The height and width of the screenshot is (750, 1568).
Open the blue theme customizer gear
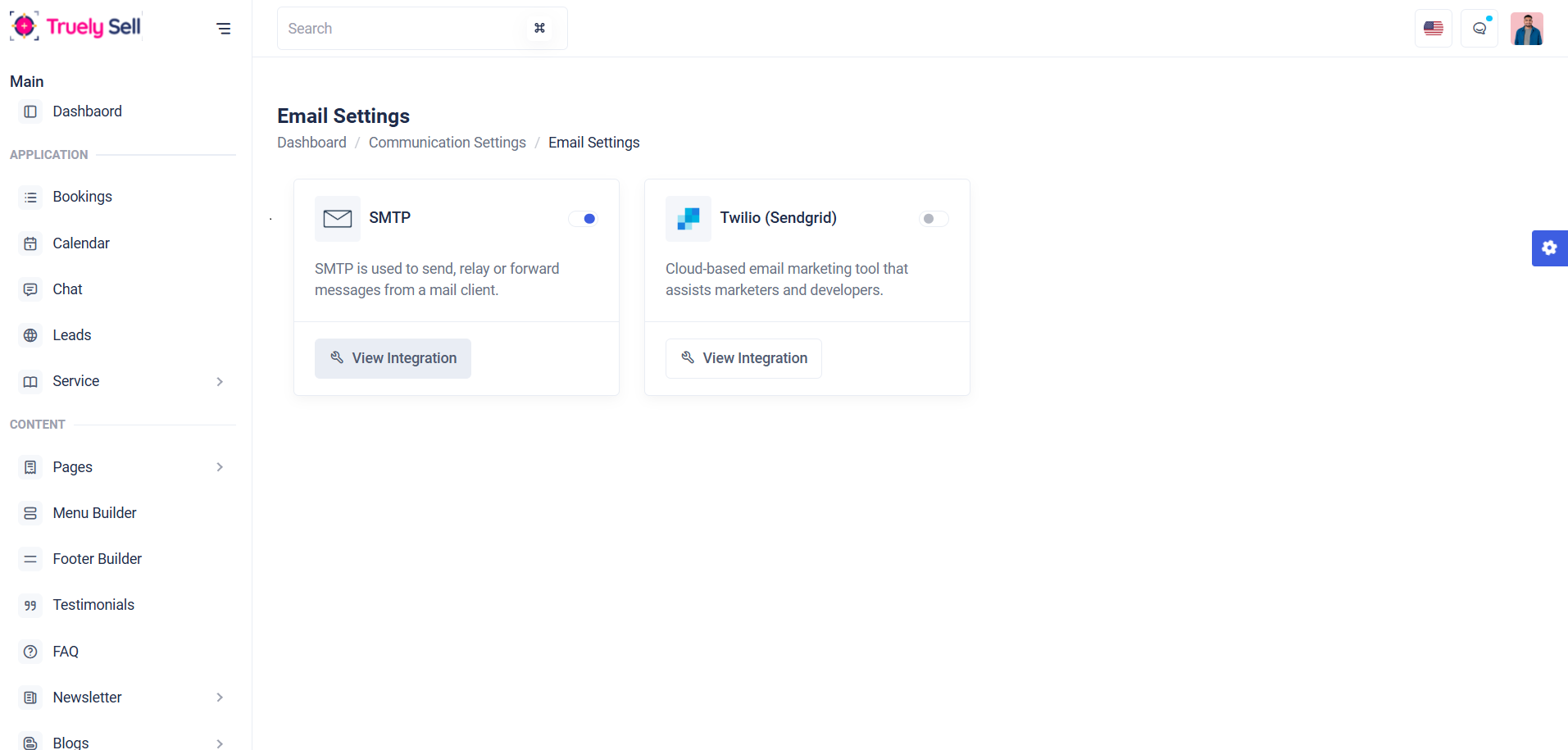(1549, 248)
